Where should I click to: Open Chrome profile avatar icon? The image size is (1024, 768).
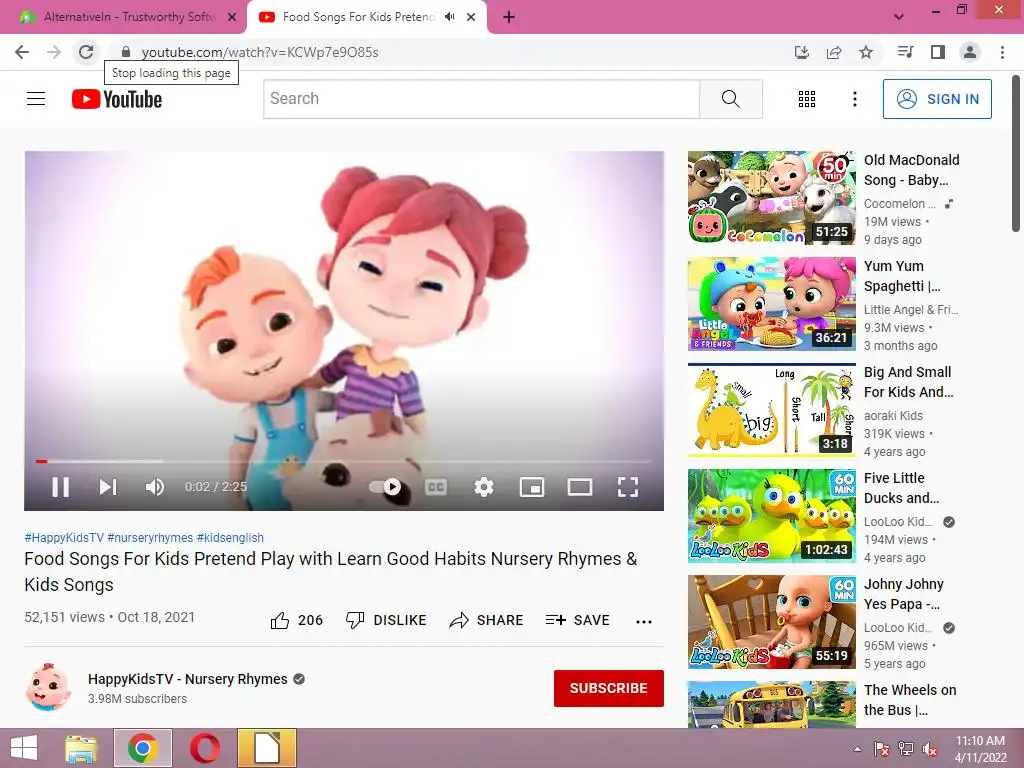tap(970, 52)
